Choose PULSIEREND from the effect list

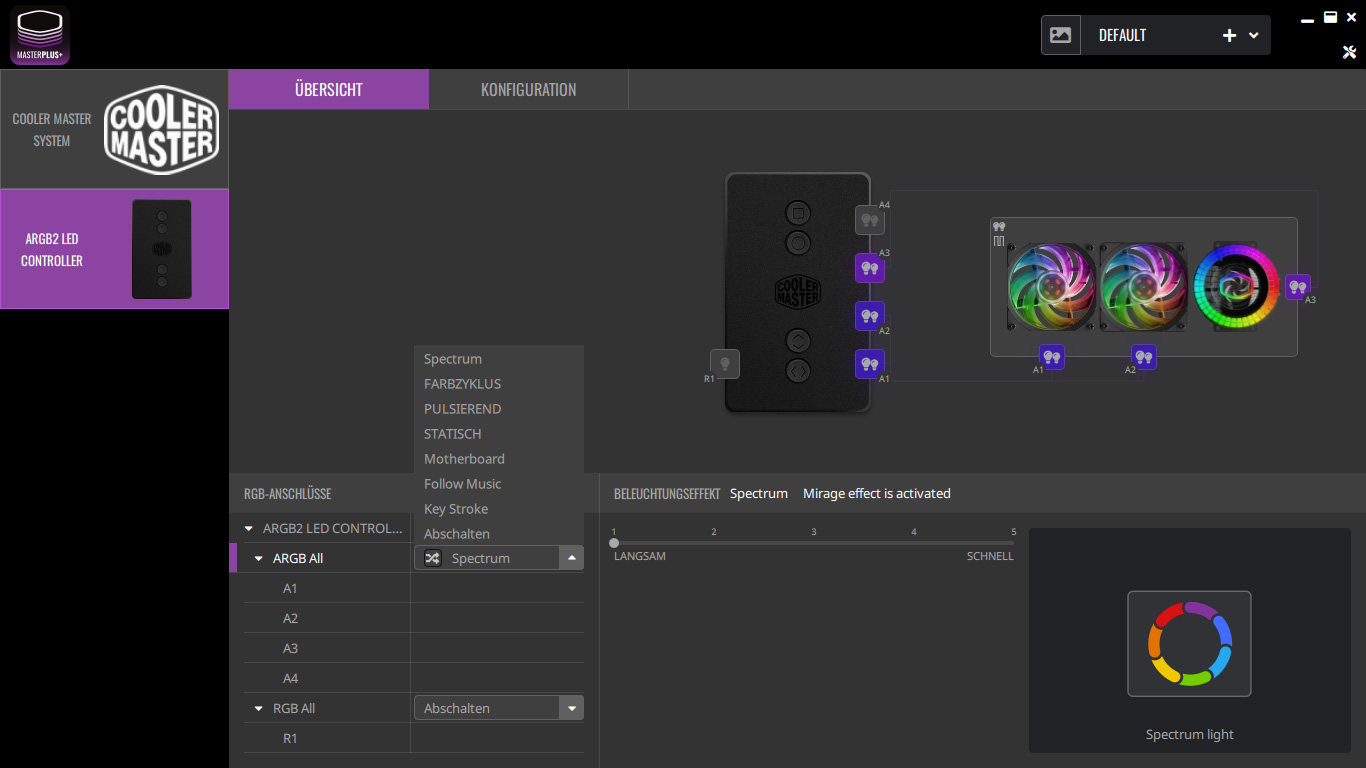498,409
